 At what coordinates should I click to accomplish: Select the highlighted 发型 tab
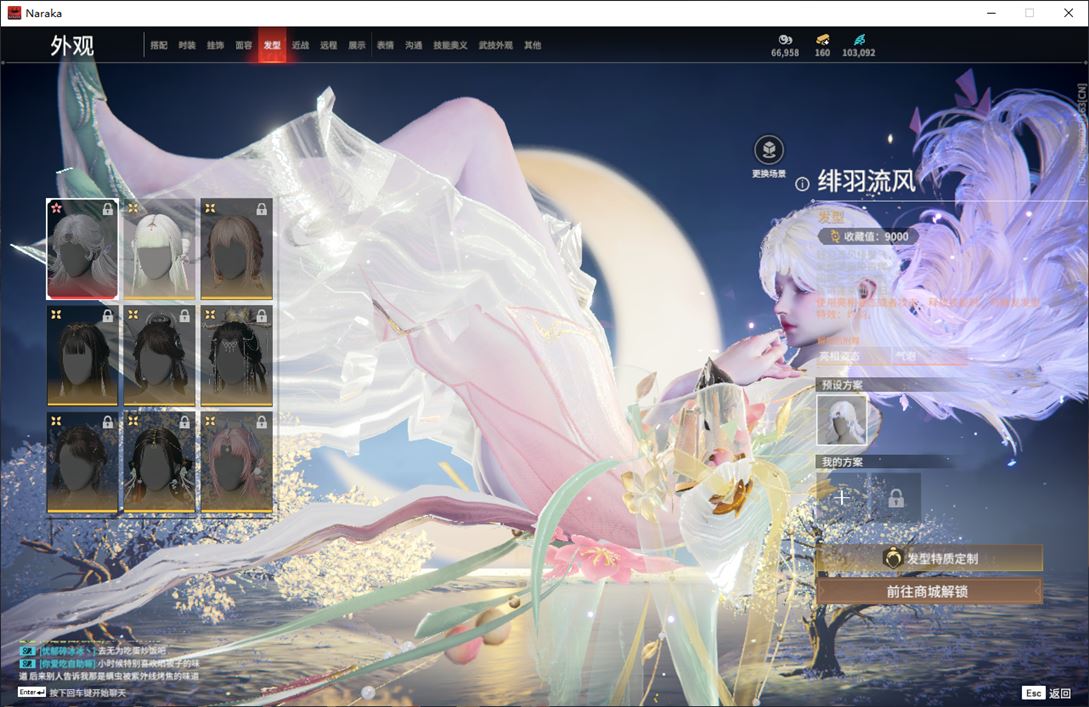point(272,45)
